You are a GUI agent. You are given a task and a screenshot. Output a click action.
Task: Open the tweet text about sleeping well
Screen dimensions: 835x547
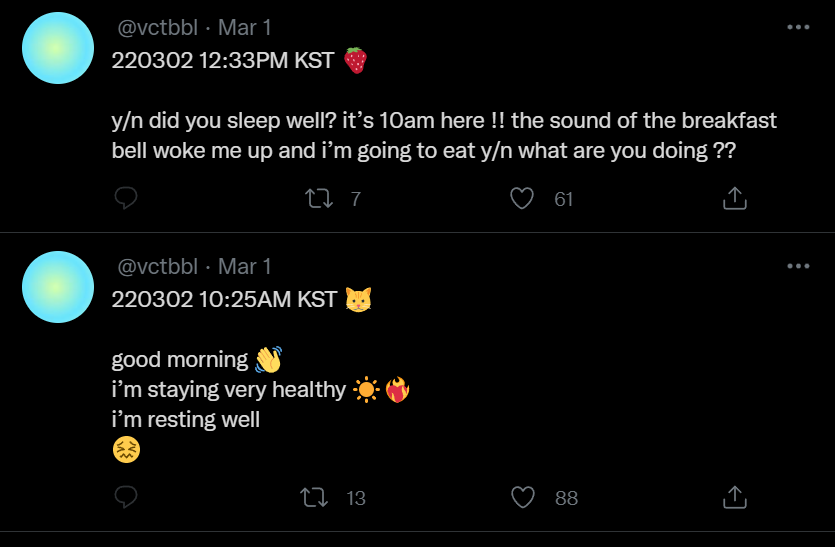444,136
